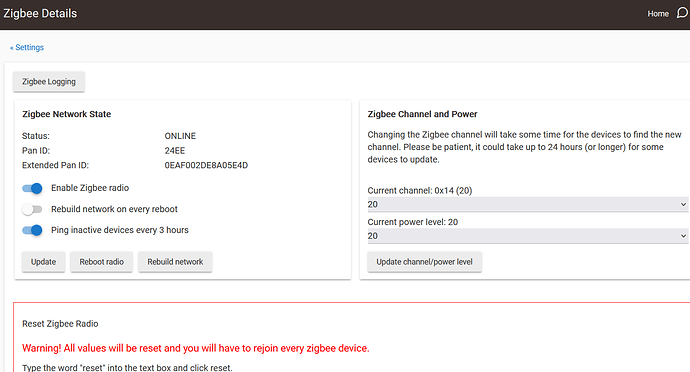Toggle Ping inactive devices every 3 hours
This screenshot has width=690, height=372.
click(x=32, y=230)
